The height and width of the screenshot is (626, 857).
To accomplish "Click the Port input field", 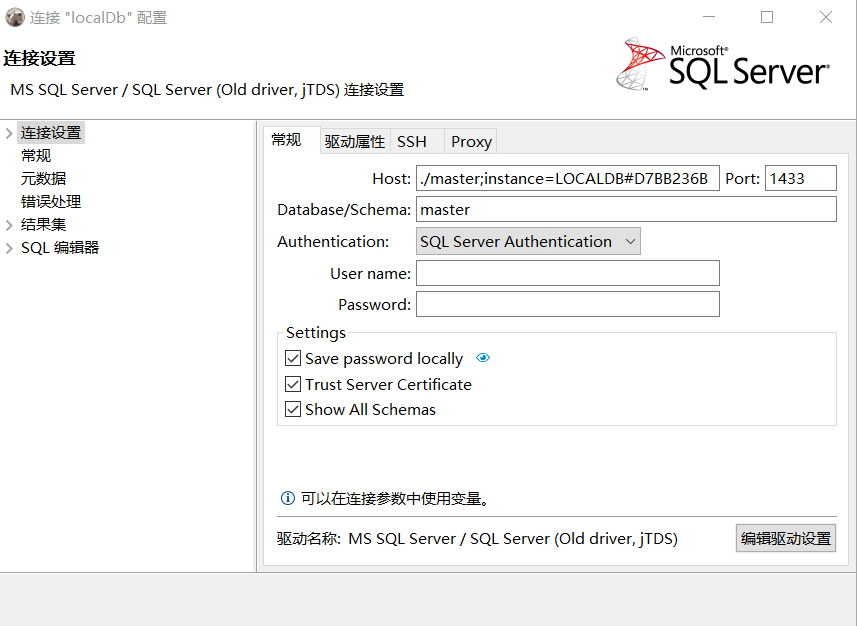I will click(x=800, y=178).
